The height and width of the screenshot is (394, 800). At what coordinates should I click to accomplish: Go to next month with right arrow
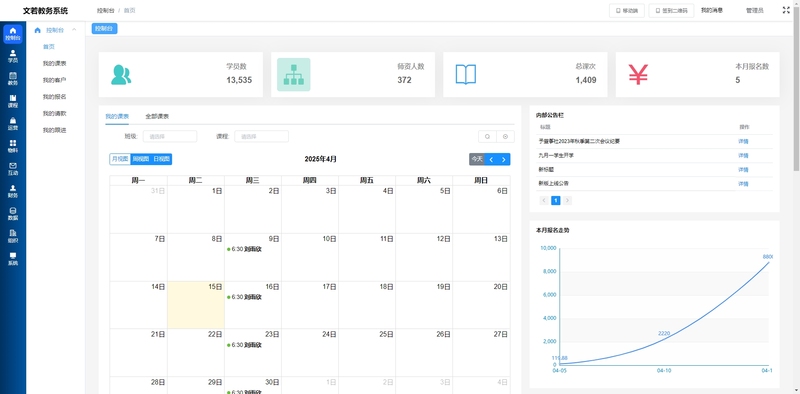coord(504,159)
